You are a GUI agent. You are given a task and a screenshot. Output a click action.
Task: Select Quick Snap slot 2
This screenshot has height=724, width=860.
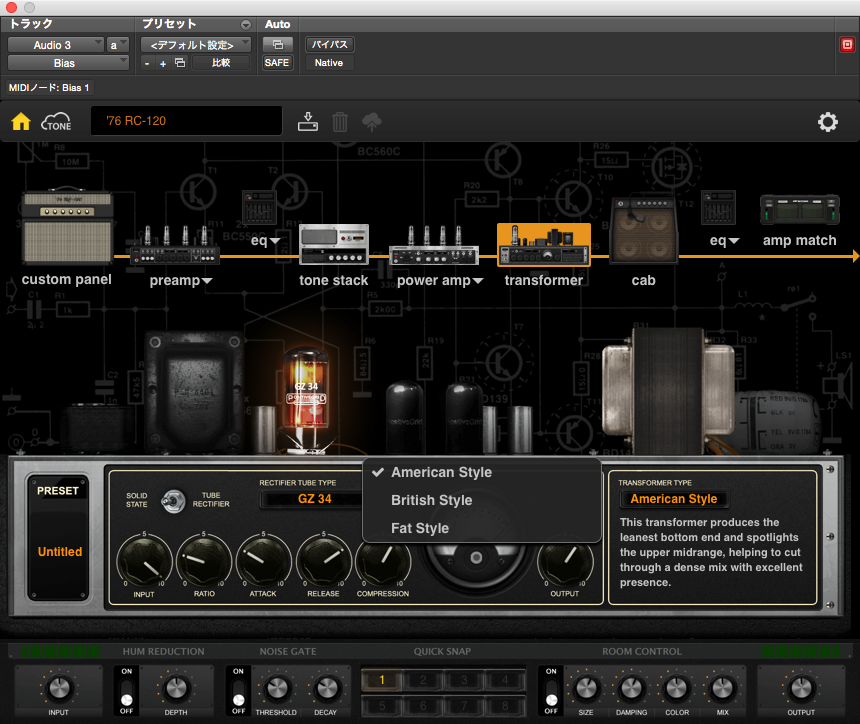[x=423, y=680]
